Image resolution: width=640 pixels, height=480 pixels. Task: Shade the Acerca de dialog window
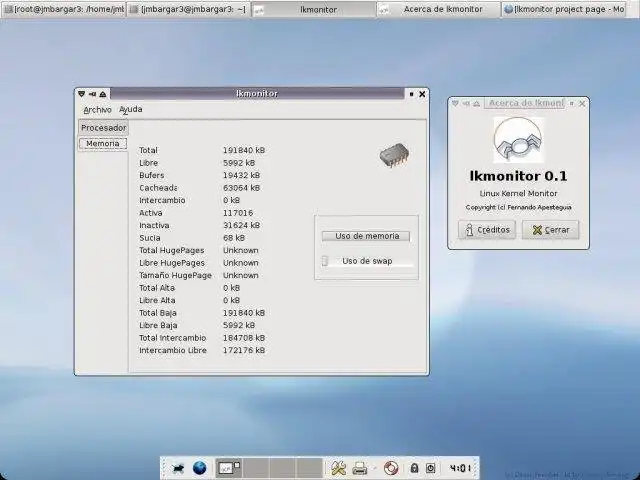pos(476,104)
